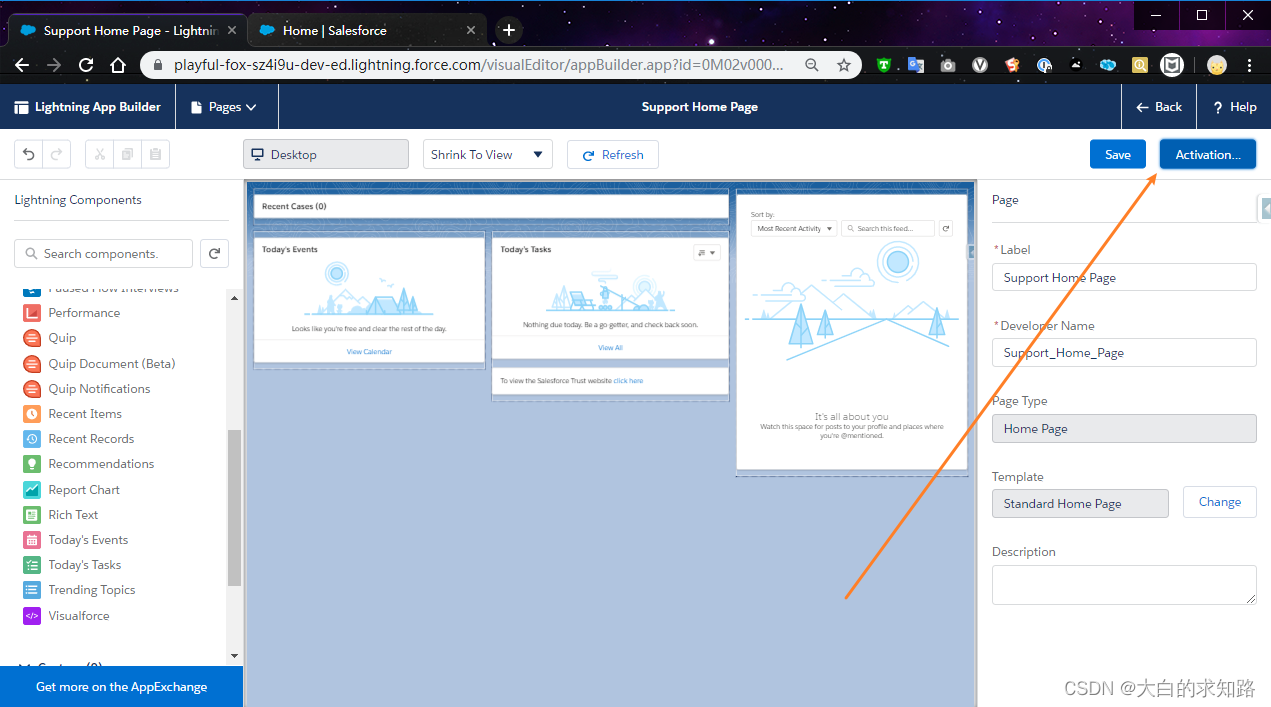Open the Pages dropdown menu
The width and height of the screenshot is (1271, 707).
click(x=226, y=107)
